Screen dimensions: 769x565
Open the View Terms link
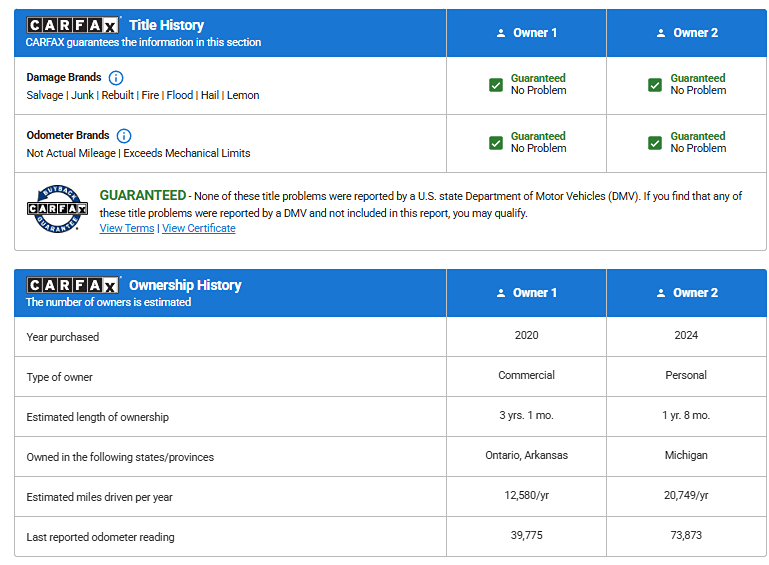click(x=127, y=228)
